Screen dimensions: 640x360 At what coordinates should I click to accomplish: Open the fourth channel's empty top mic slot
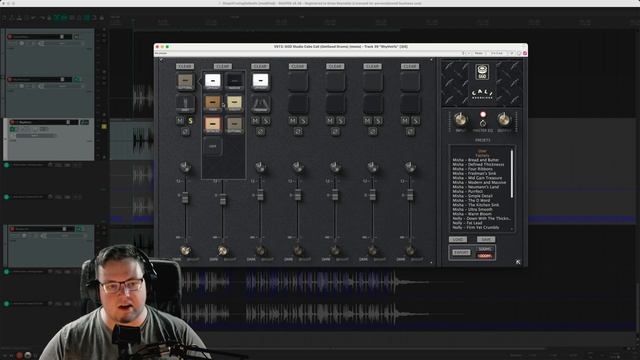(x=298, y=81)
